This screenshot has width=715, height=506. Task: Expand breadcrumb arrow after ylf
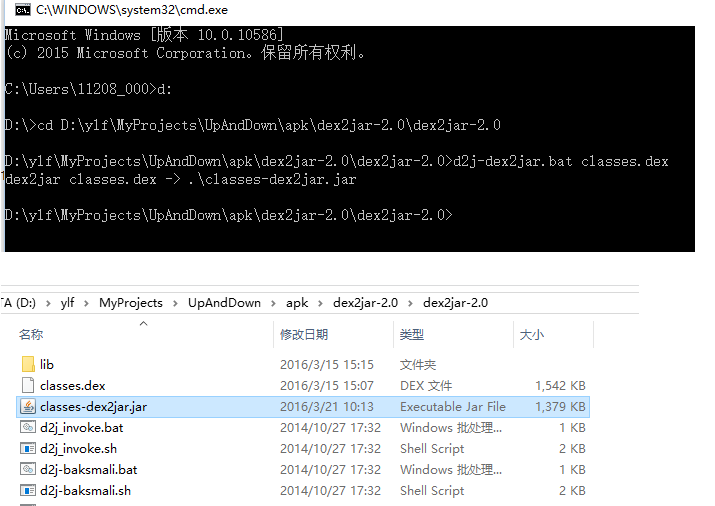(x=86, y=303)
